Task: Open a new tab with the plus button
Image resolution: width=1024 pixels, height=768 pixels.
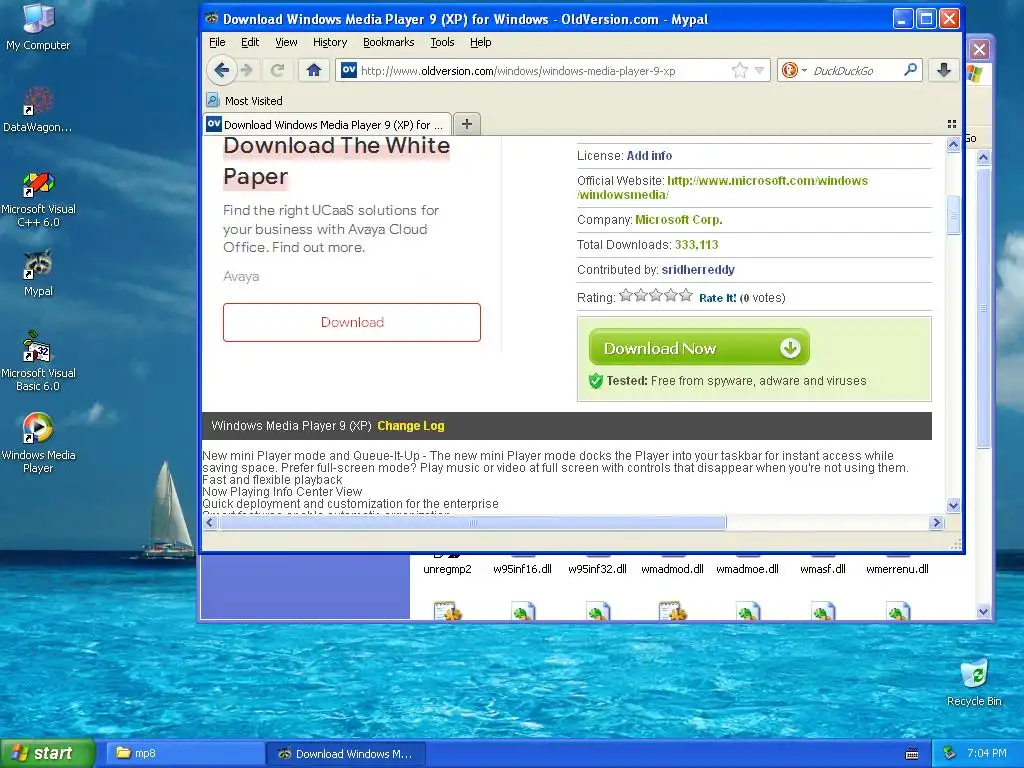Action: (467, 124)
